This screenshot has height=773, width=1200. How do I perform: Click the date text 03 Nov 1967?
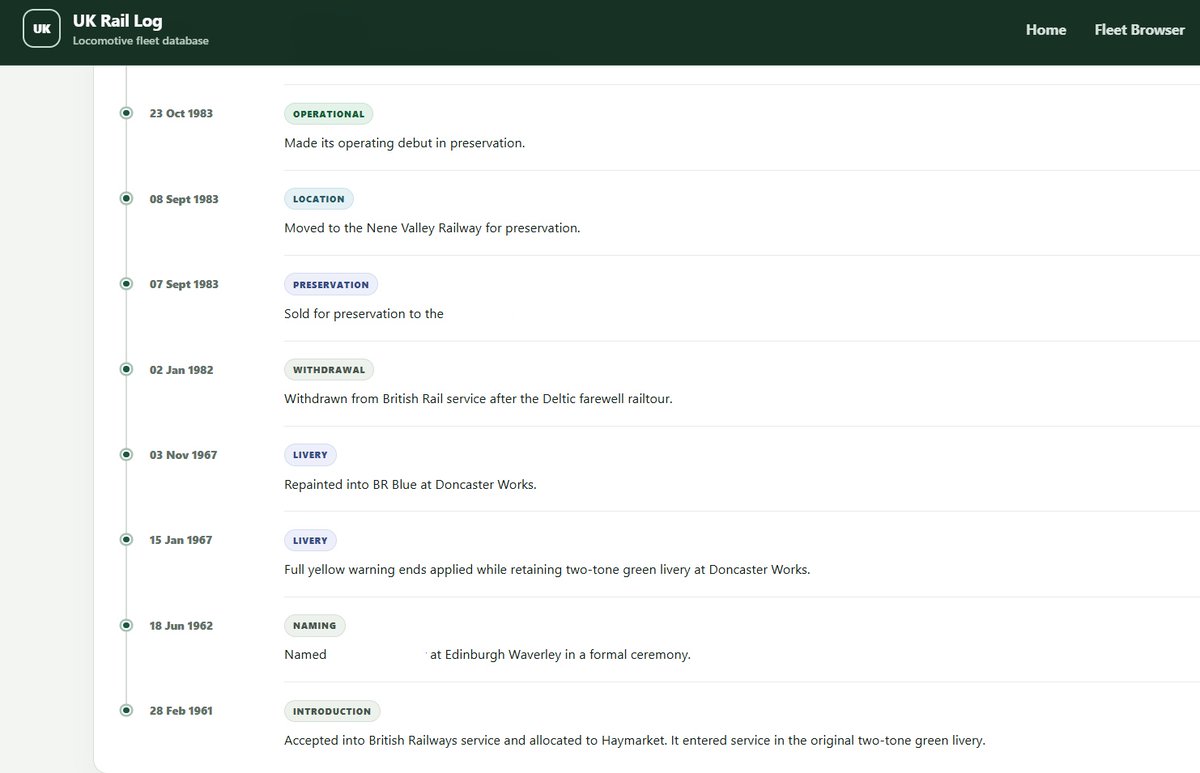[183, 455]
